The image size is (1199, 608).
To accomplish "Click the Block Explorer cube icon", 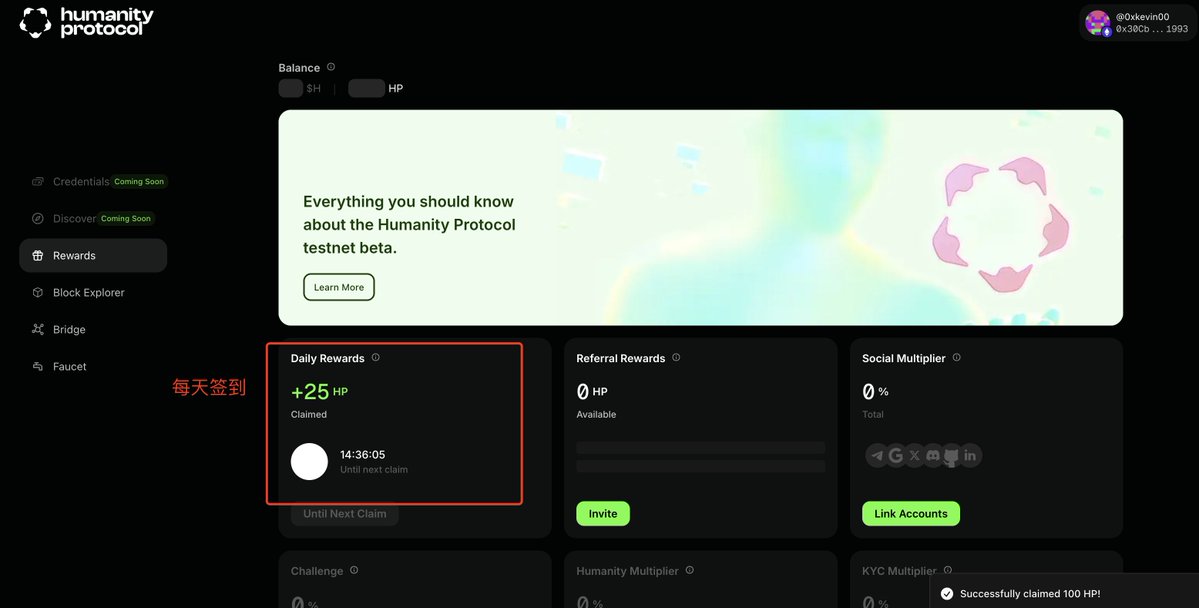I will coord(37,293).
